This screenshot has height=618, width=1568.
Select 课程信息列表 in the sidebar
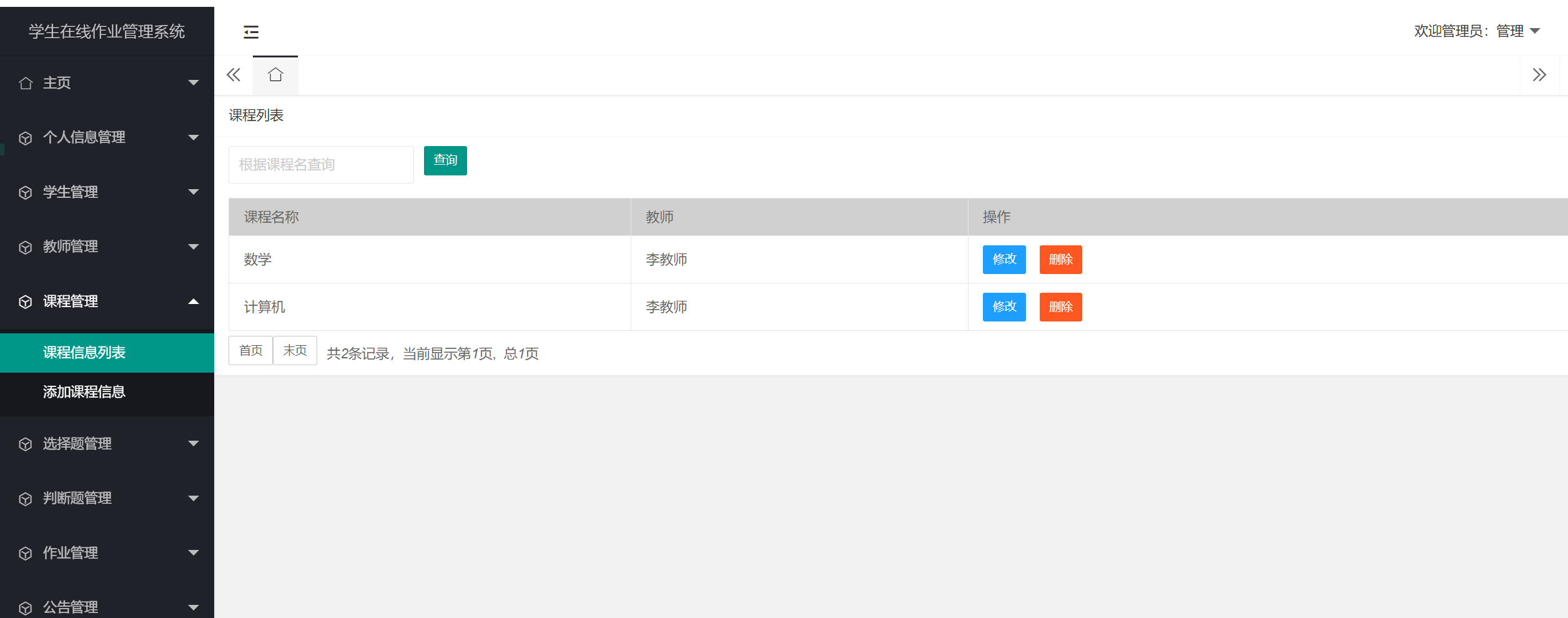(84, 353)
